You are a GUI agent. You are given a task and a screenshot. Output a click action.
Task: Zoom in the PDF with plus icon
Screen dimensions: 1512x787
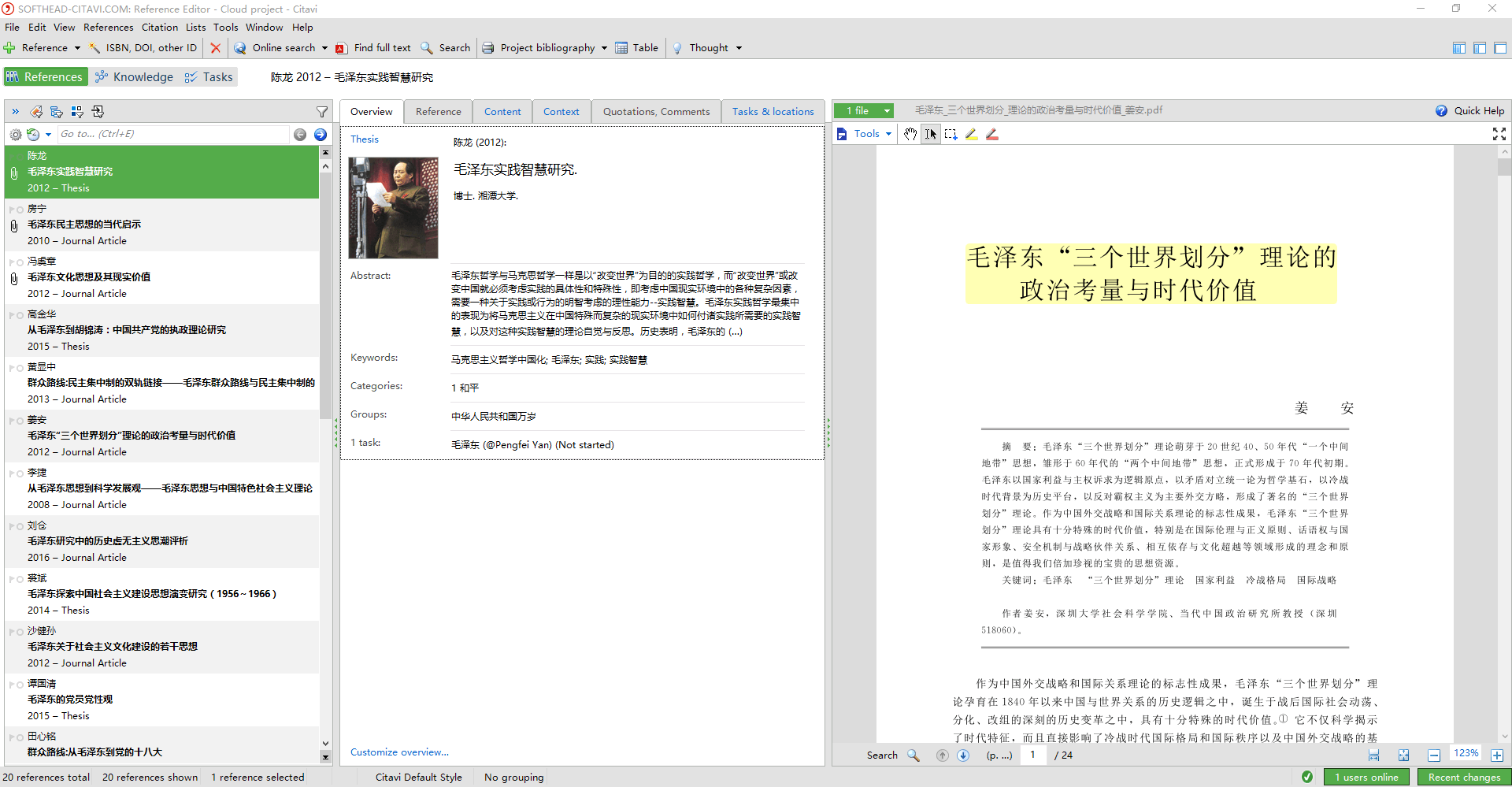pos(1497,755)
